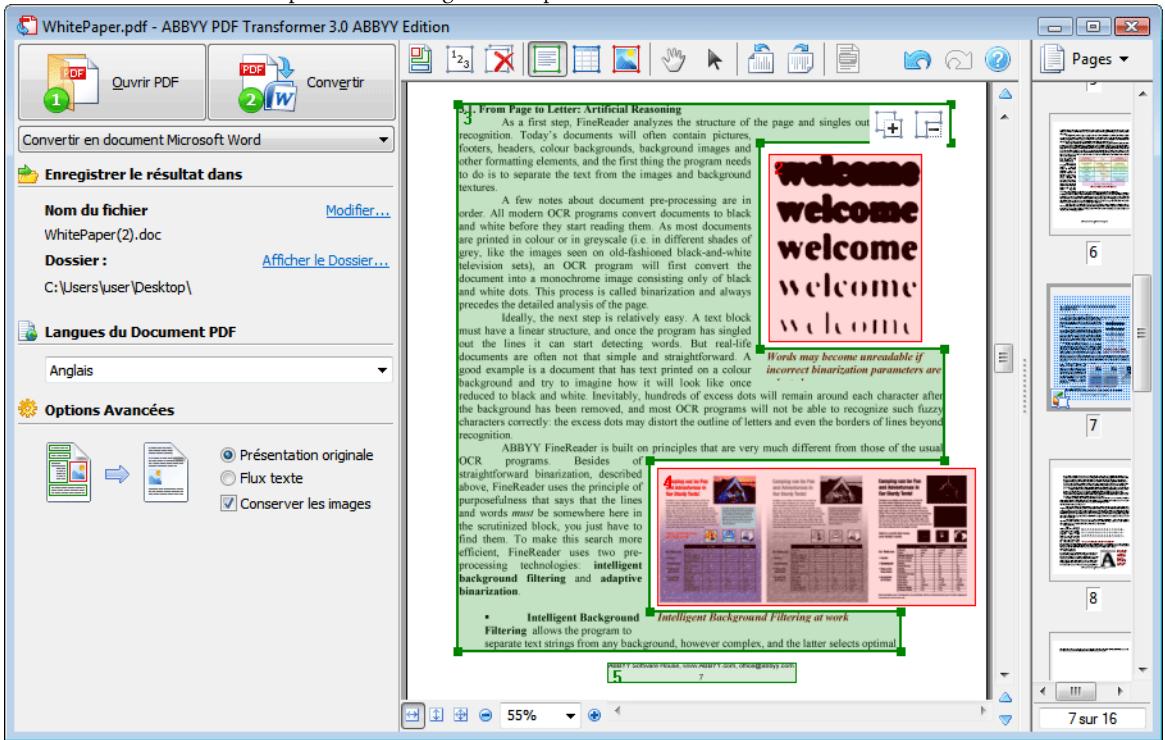Screen dimensions: 1165x740
Task: Click the thumbnails panel scroll down arrow
Action: coord(1142,670)
